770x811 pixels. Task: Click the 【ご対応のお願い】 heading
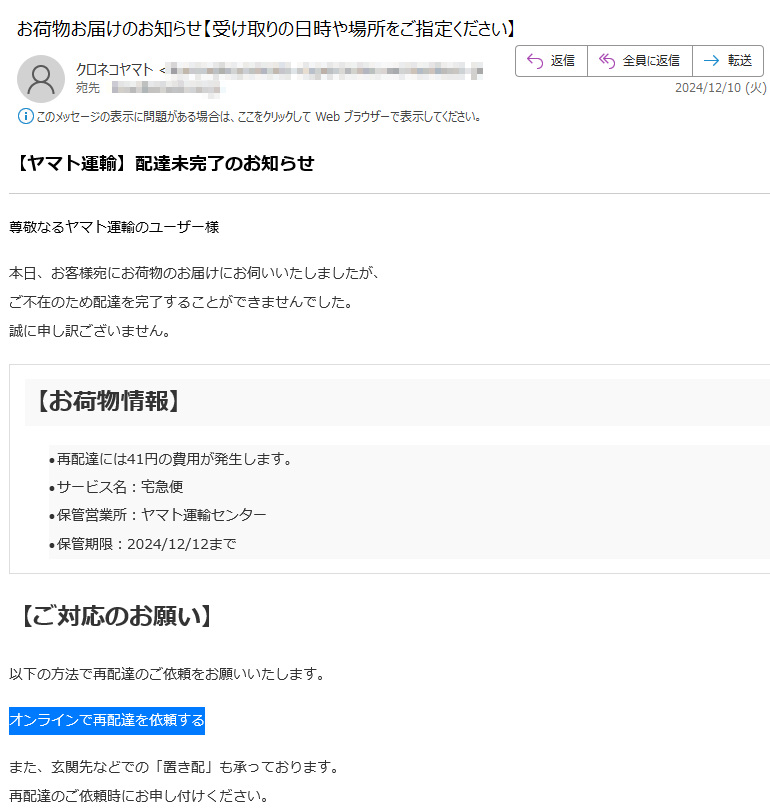[x=115, y=616]
